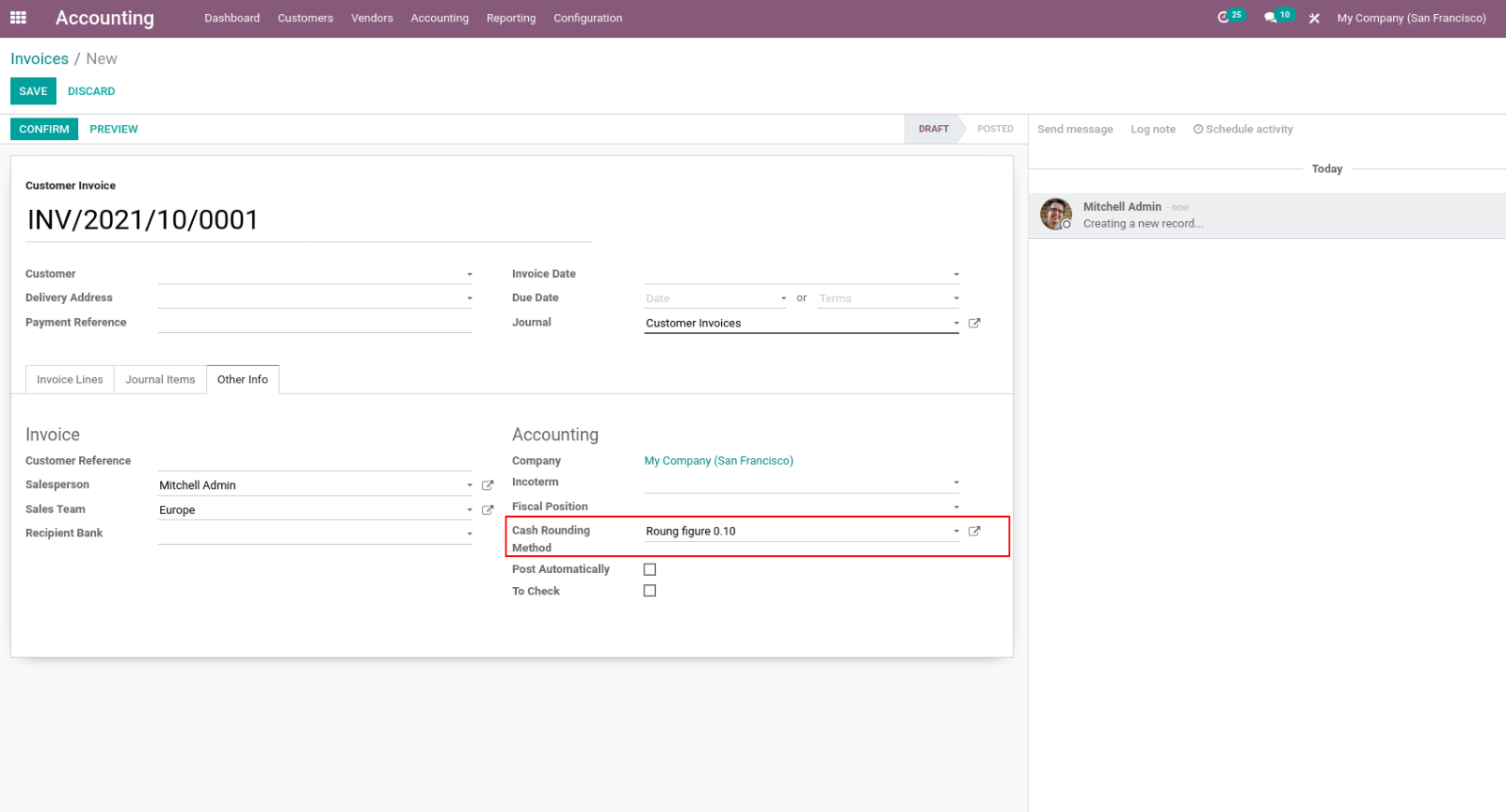
Task: Expand the Journal Customer Invoices dropdown
Action: tap(956, 323)
